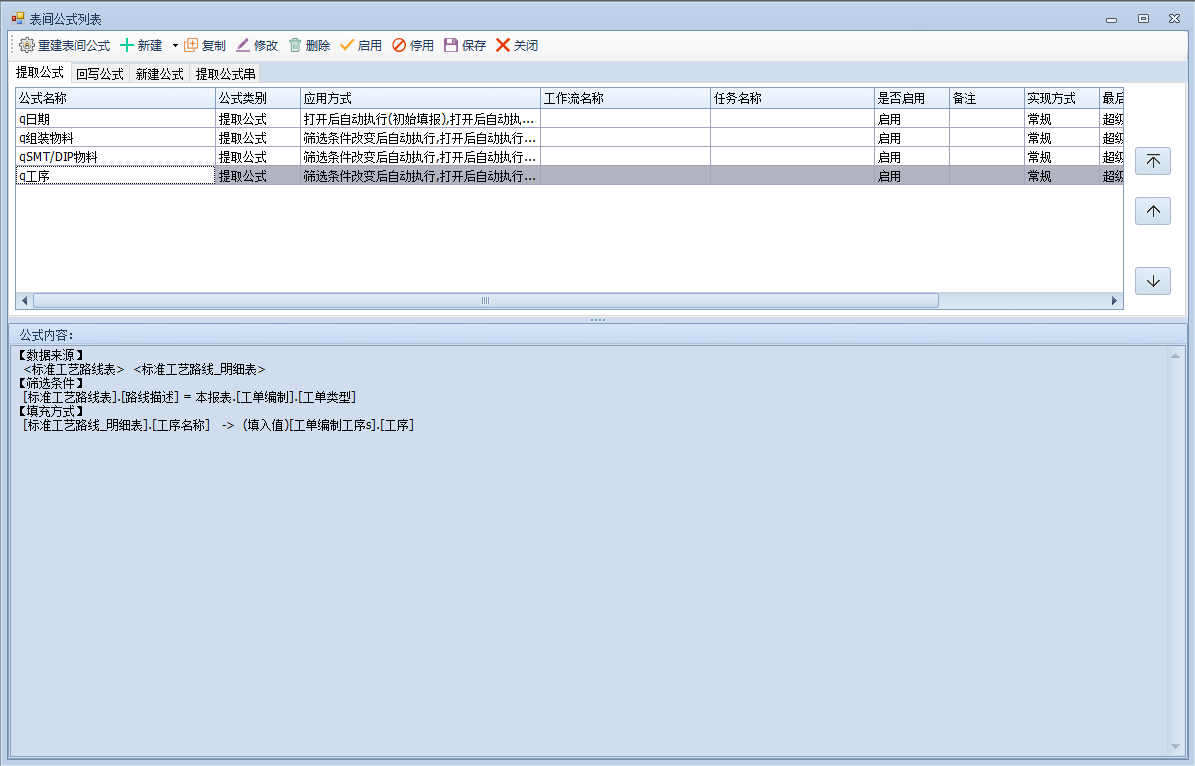Click the 复制 copy icon

(191, 45)
